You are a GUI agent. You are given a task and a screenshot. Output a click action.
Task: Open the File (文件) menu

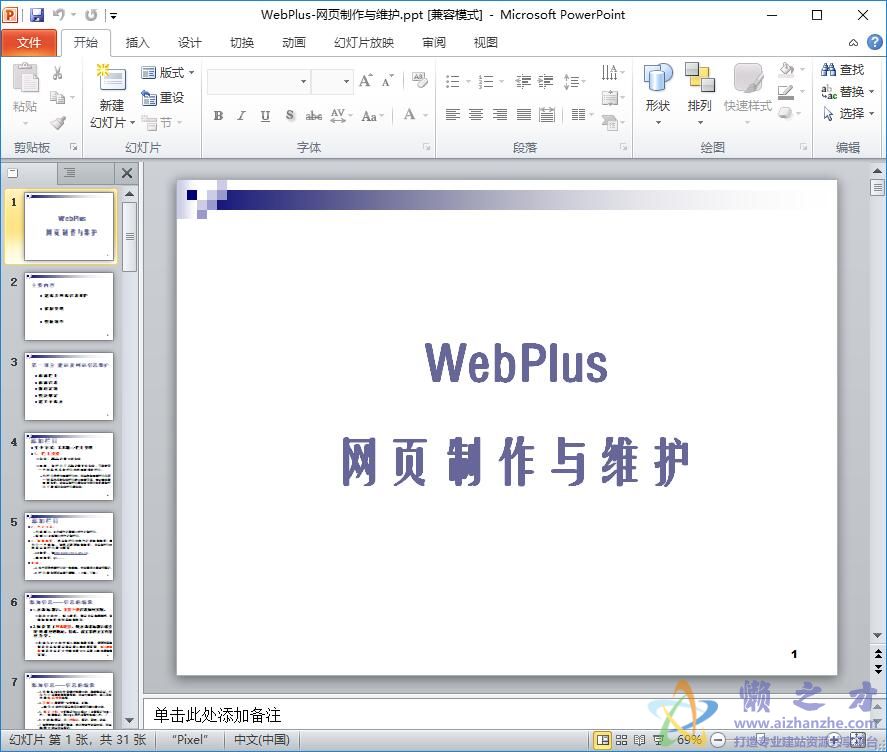[x=30, y=42]
